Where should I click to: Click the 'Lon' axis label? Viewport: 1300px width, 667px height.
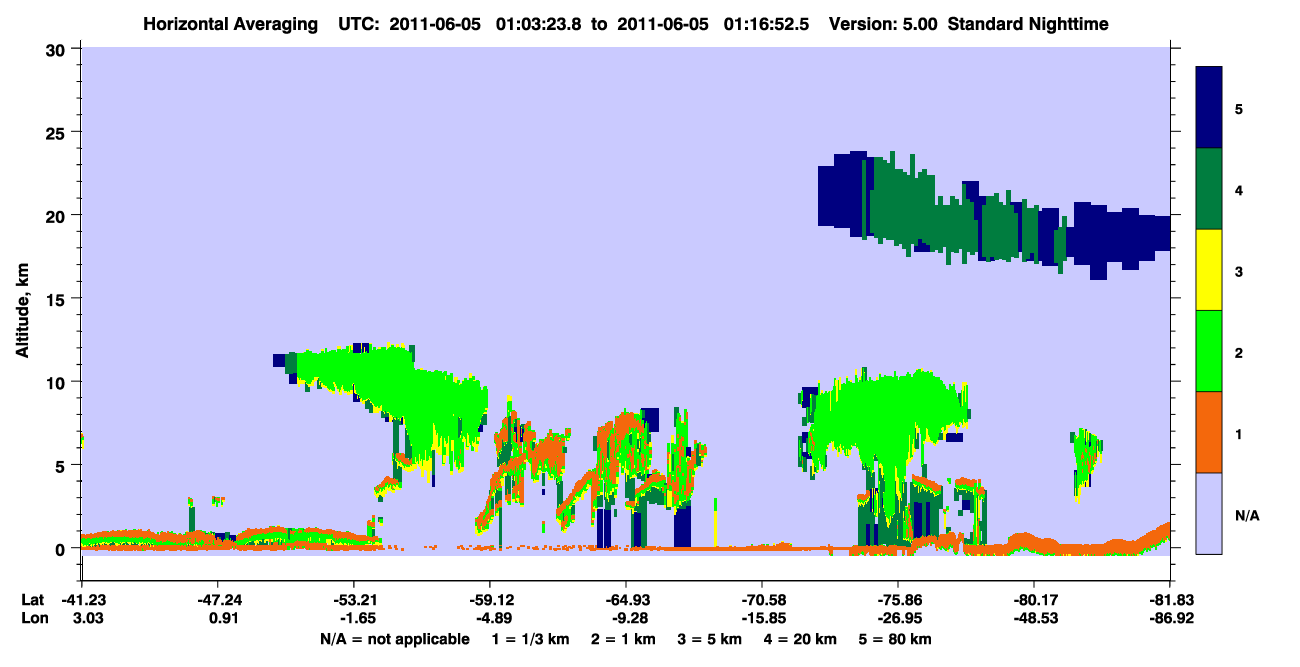click(x=34, y=618)
